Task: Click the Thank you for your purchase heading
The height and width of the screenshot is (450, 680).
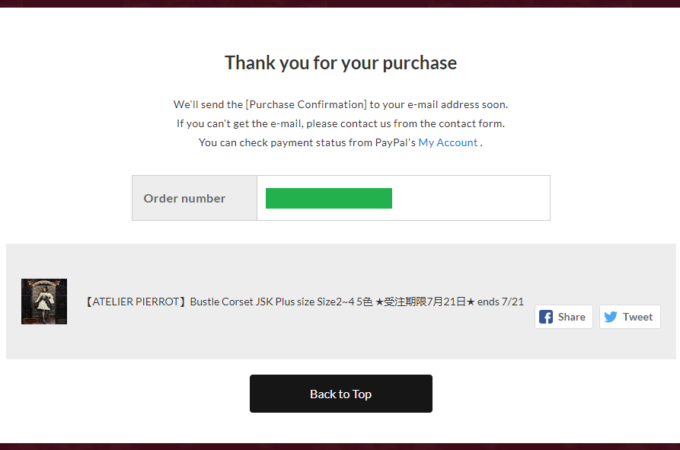Action: (340, 63)
